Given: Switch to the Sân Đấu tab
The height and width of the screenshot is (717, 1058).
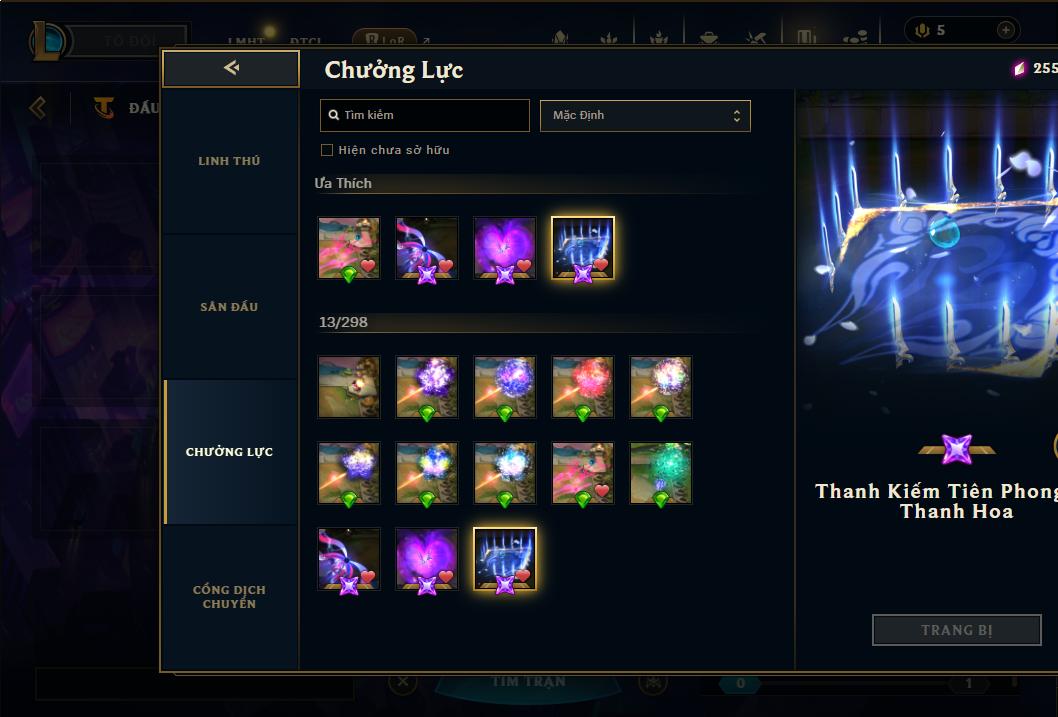Looking at the screenshot, I should tap(229, 307).
